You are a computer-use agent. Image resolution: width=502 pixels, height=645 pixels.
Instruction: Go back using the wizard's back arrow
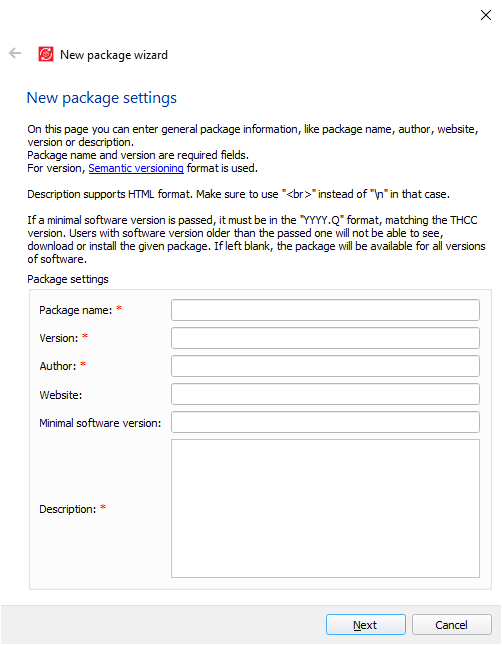click(15, 53)
